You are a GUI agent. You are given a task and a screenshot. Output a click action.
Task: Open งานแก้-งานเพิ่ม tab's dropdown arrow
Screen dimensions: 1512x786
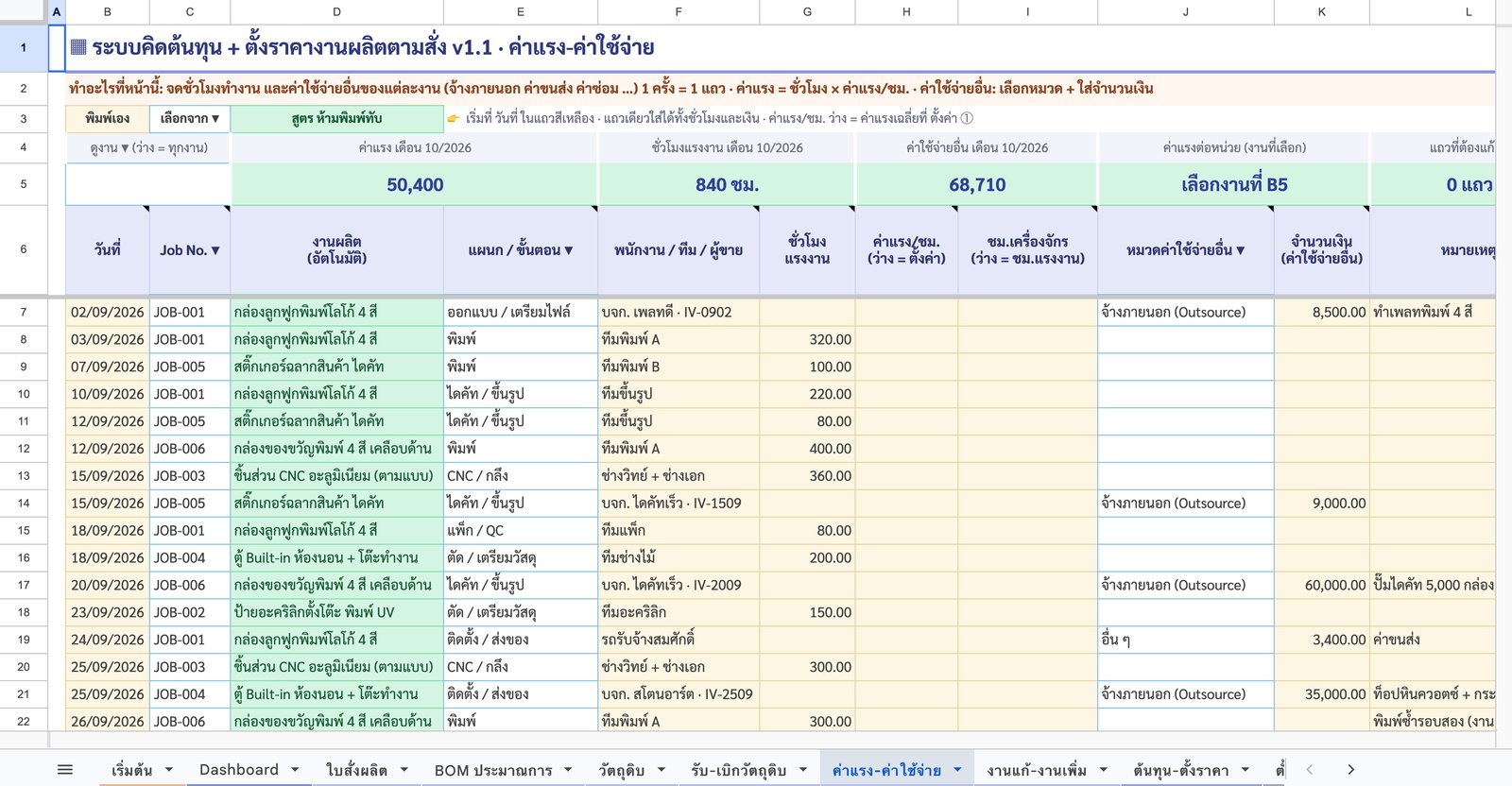click(1103, 770)
